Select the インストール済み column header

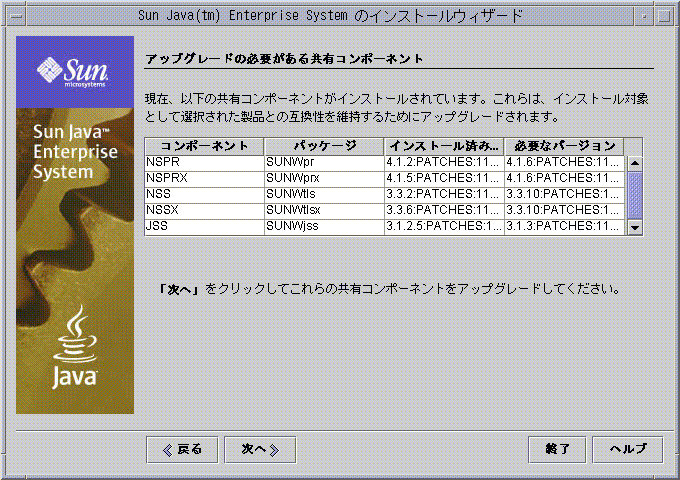pos(444,147)
